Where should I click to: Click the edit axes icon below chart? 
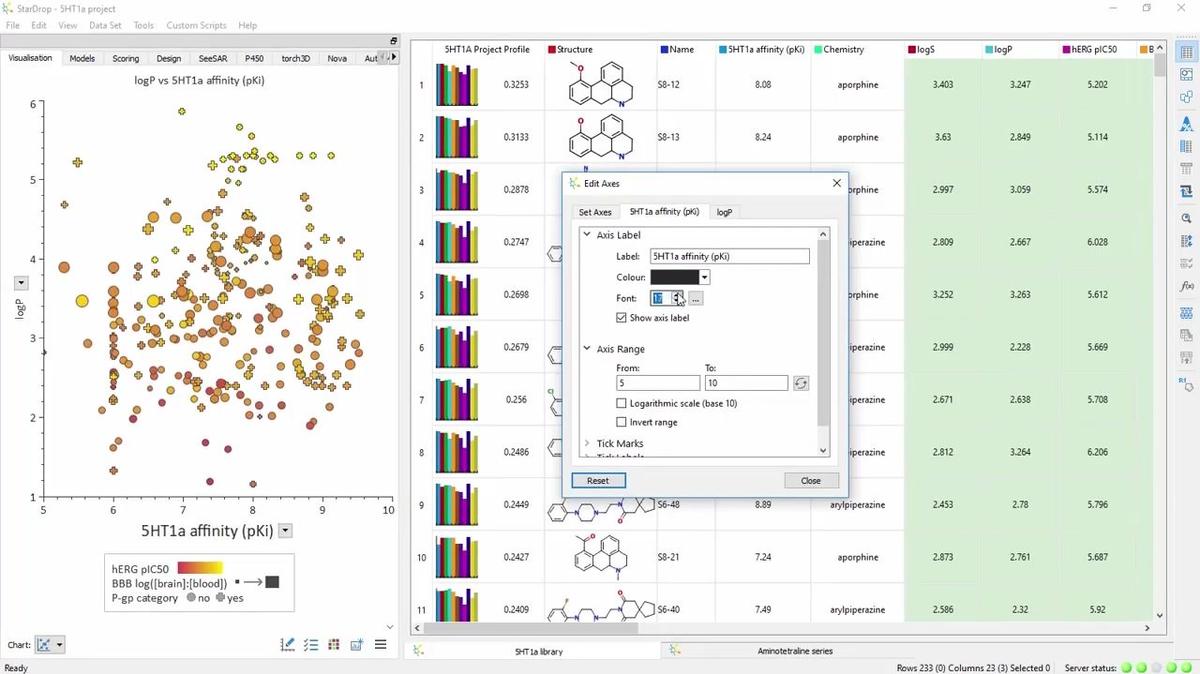(288, 645)
